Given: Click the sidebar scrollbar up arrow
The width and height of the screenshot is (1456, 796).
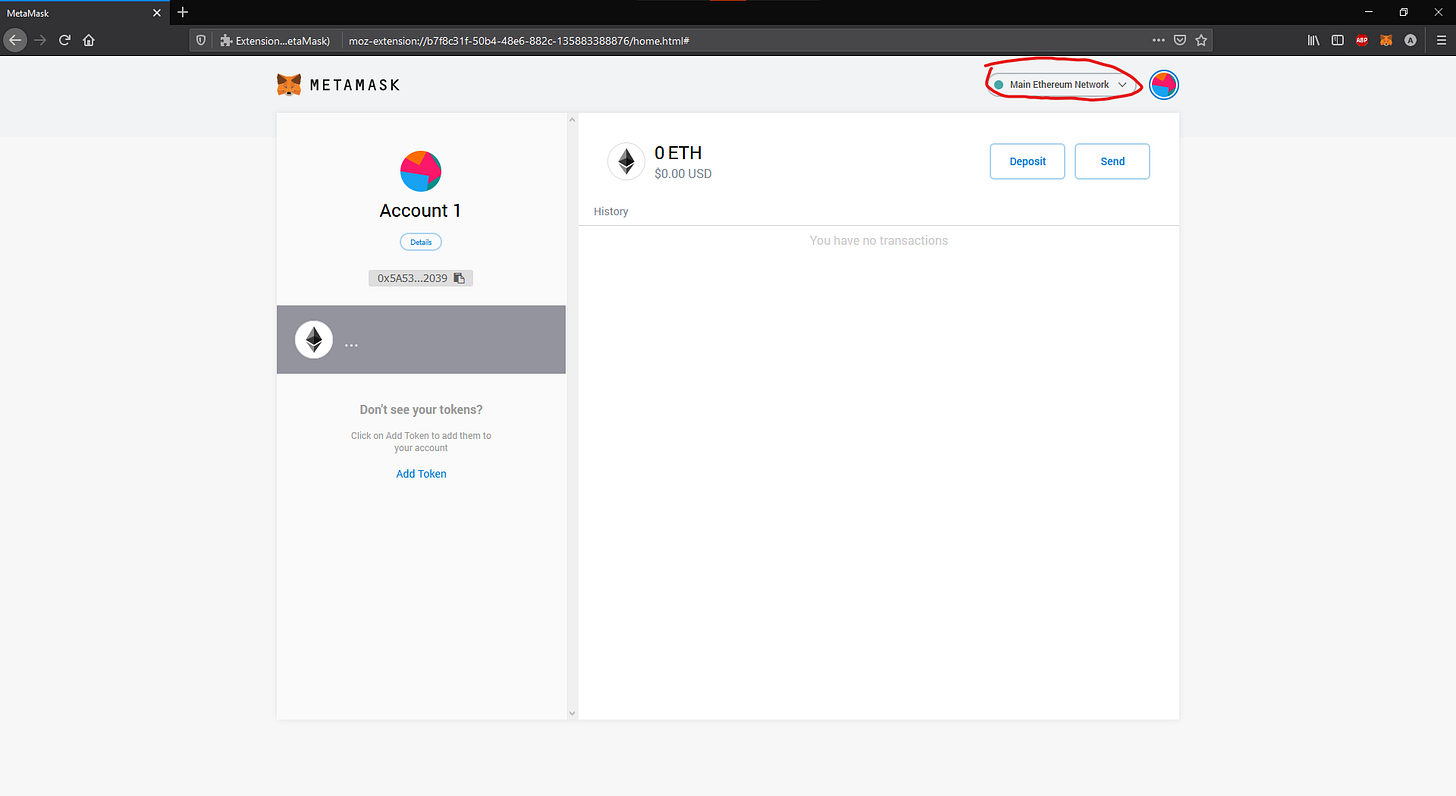Looking at the screenshot, I should (x=572, y=120).
